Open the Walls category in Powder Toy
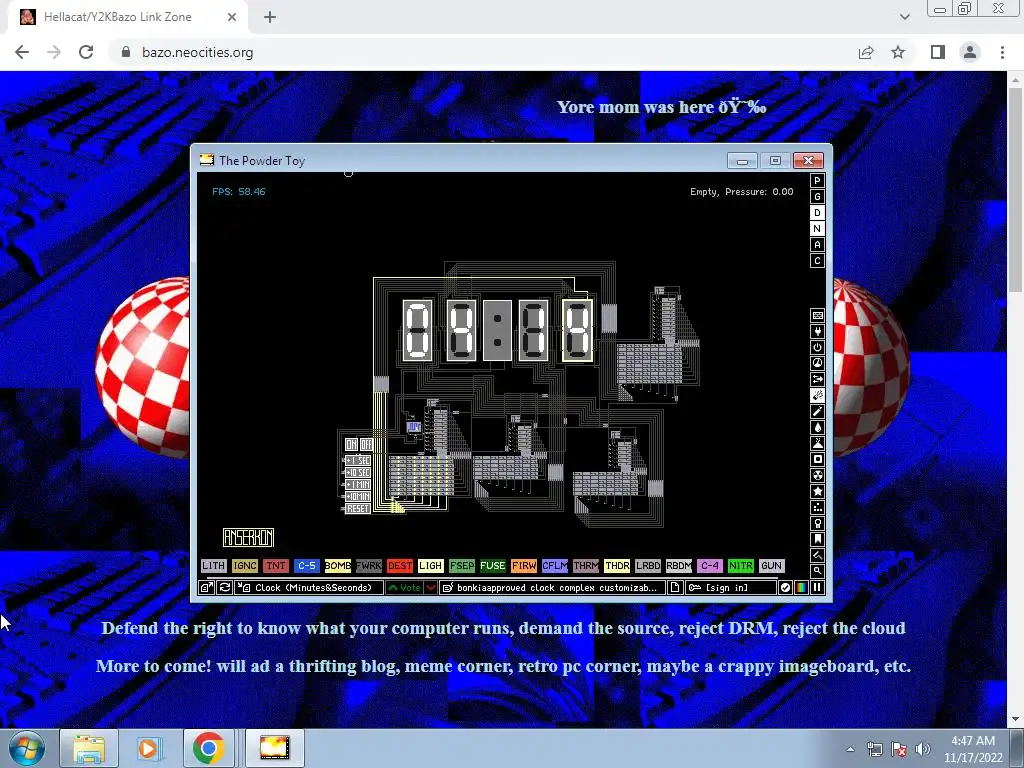Screen dimensions: 1024x768 817,315
